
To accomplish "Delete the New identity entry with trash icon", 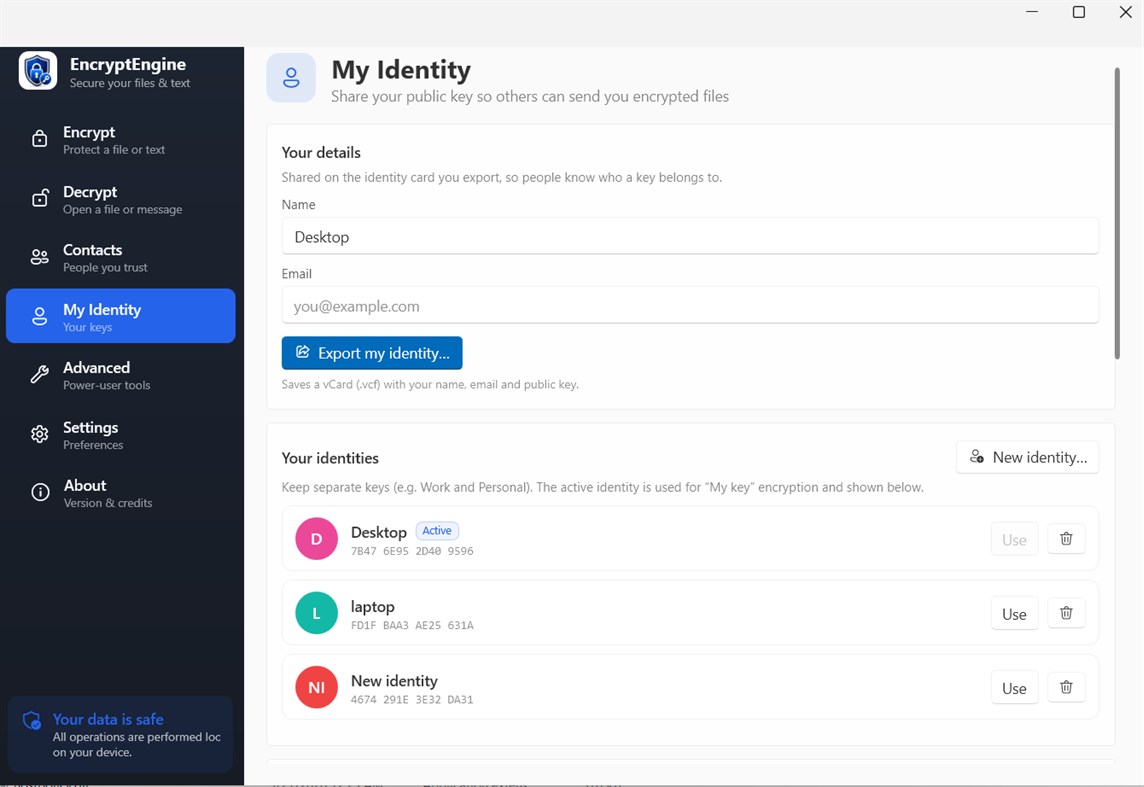I will (1066, 688).
